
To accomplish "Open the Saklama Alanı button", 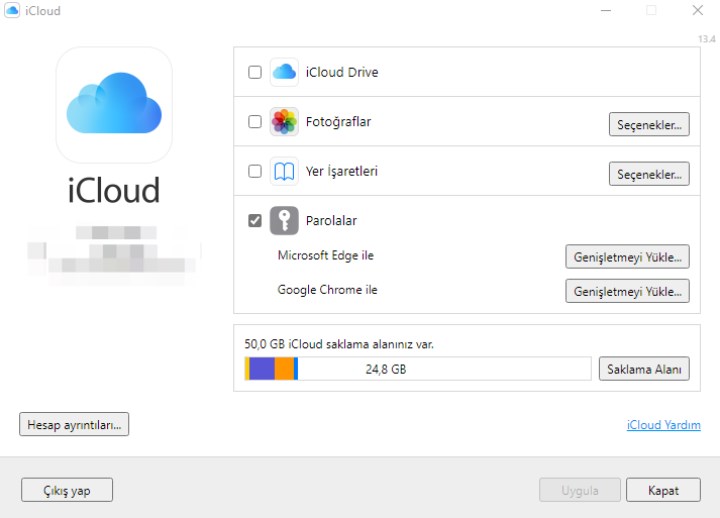I will (x=644, y=369).
